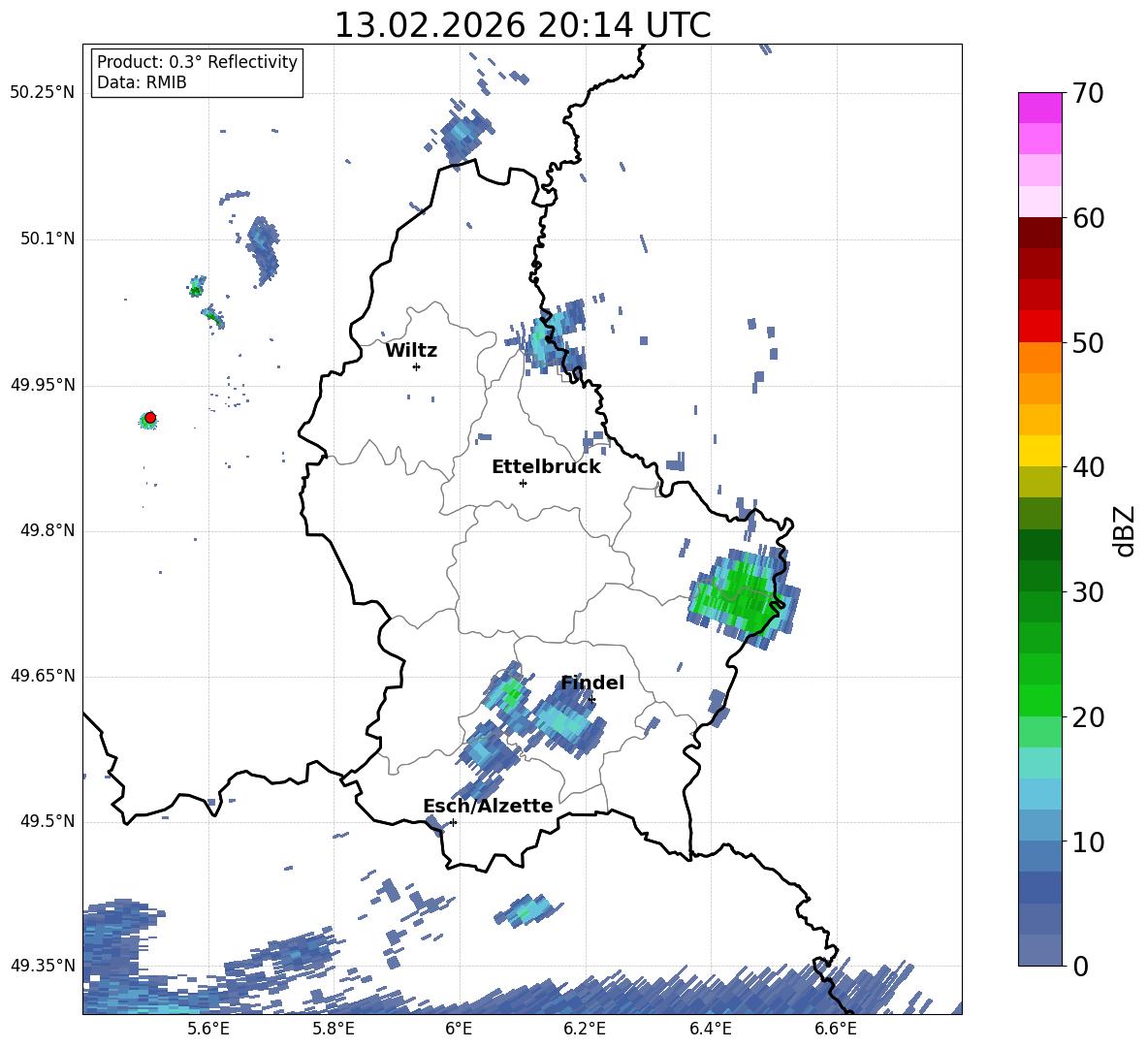The height and width of the screenshot is (1048, 1148).
Task: Click the 49.8°N latitude label
Action: 47,530
